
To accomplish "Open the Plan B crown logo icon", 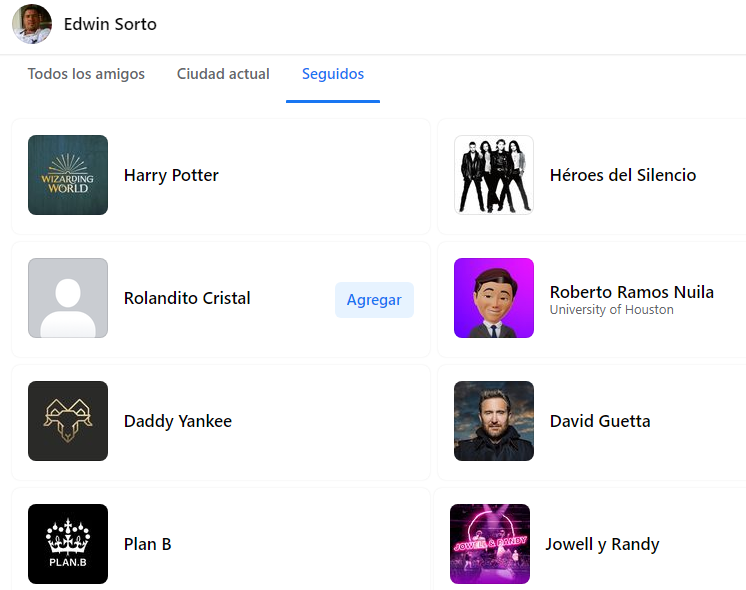I will [x=68, y=544].
